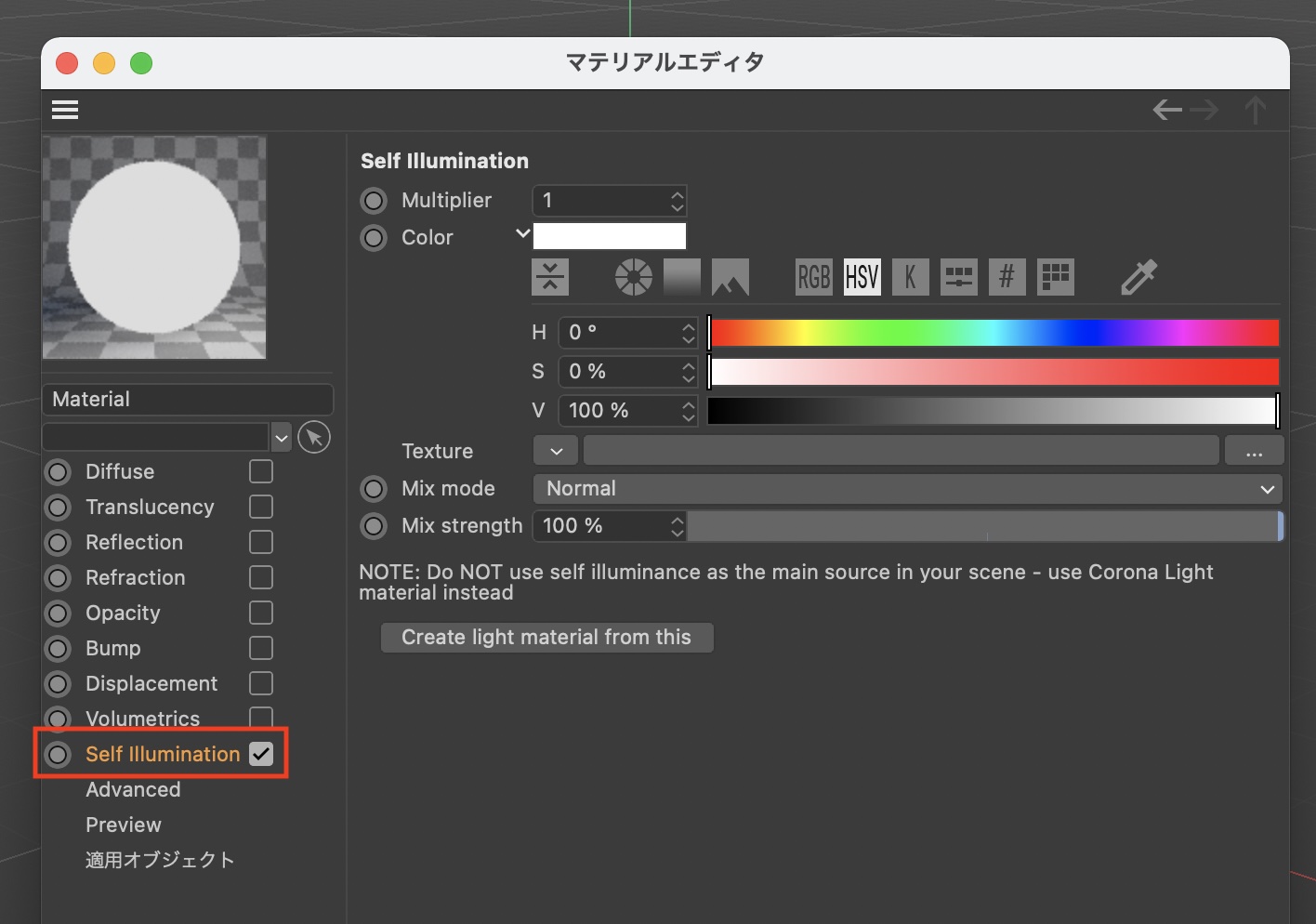The width and height of the screenshot is (1316, 924).
Task: Enable the Reflection channel checkbox
Action: click(x=261, y=542)
